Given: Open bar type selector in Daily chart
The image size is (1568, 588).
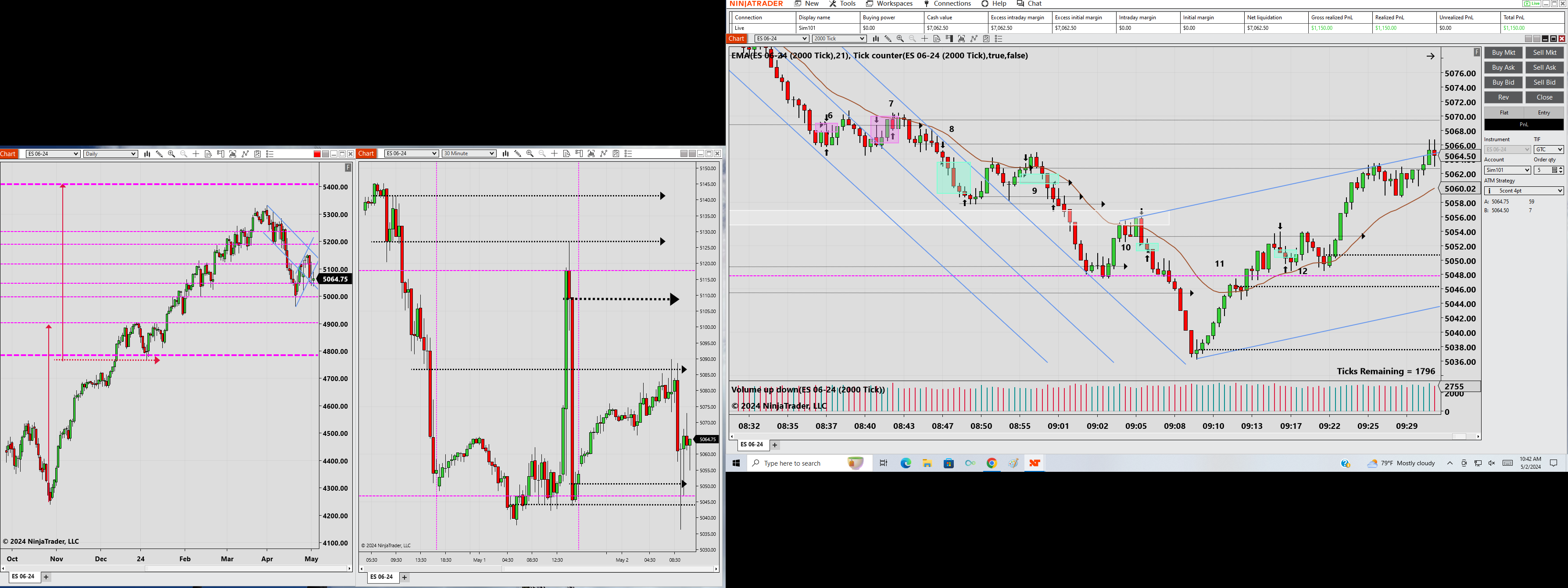Looking at the screenshot, I should [x=147, y=154].
